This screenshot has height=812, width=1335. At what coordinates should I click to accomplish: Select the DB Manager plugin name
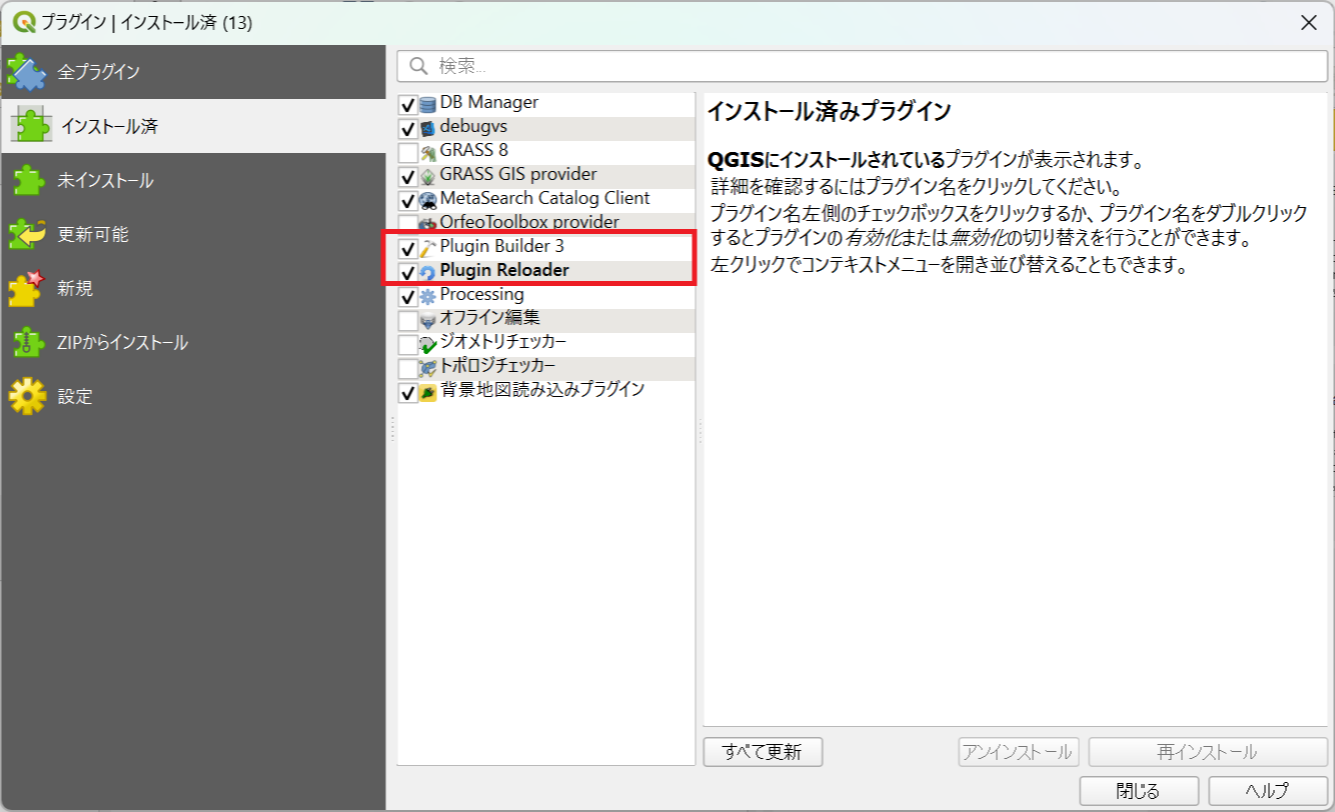tap(489, 103)
